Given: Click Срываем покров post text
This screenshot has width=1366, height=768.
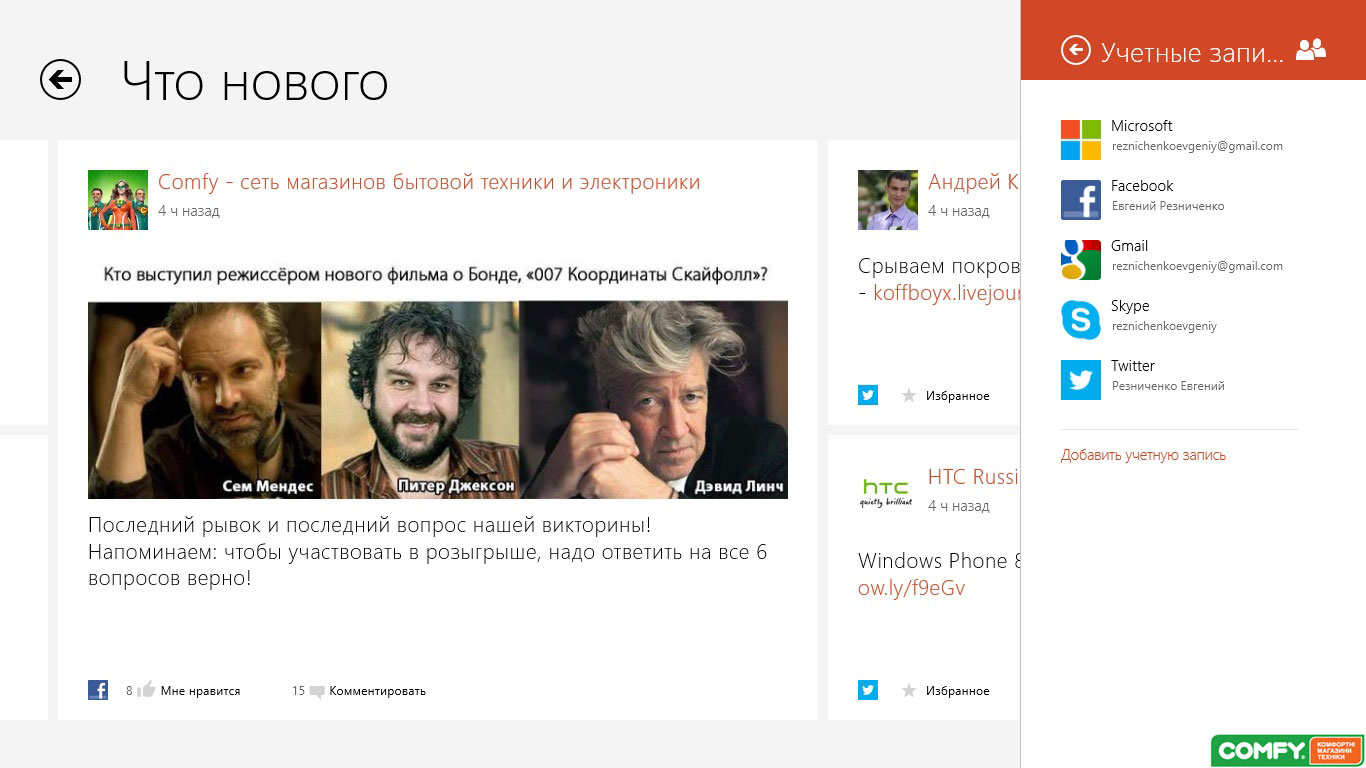Looking at the screenshot, I should coord(939,266).
